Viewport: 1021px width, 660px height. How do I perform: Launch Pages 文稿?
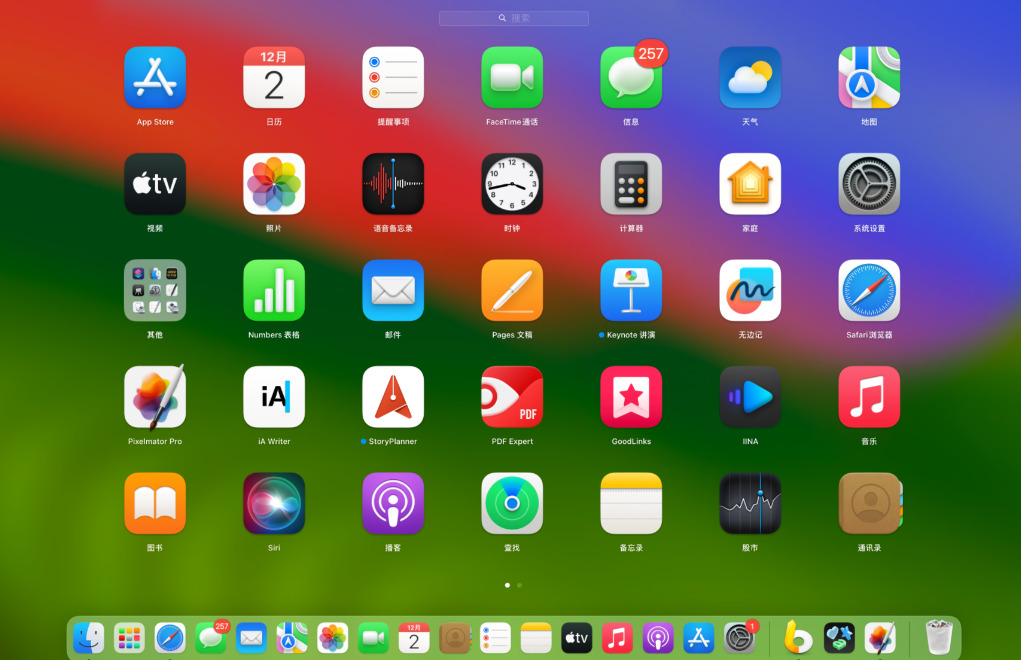(512, 291)
